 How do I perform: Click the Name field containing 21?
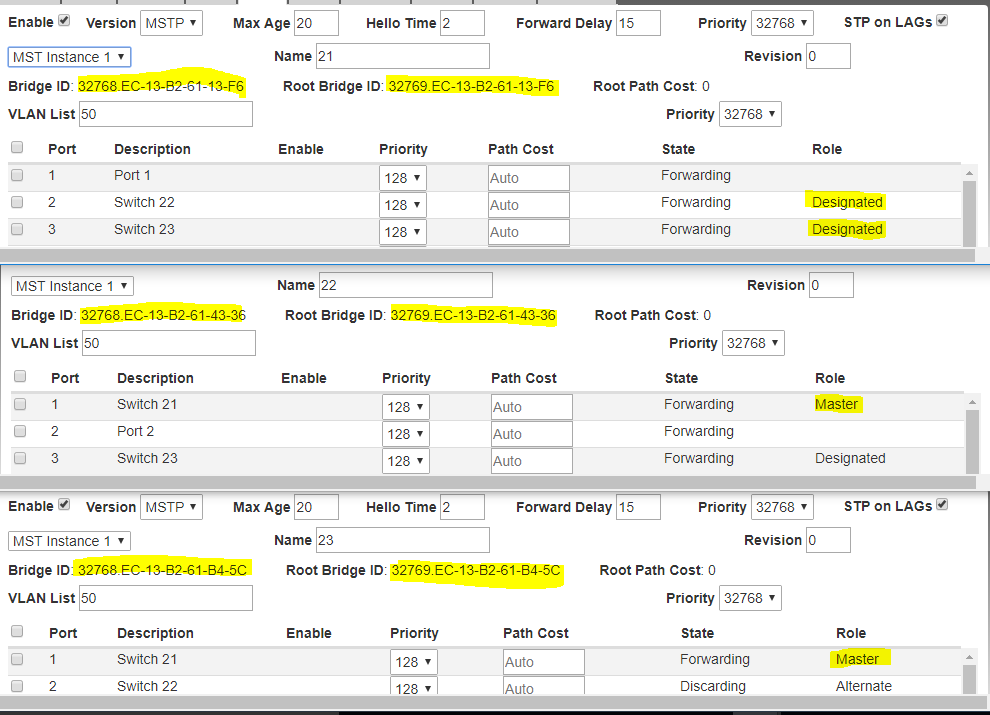pyautogui.click(x=402, y=57)
